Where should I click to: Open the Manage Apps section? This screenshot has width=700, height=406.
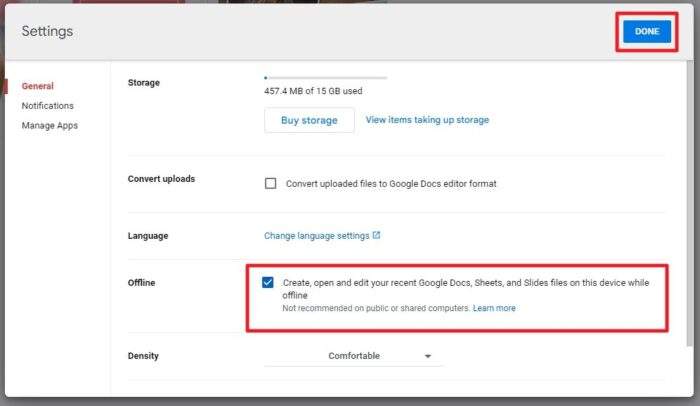[x=50, y=126]
